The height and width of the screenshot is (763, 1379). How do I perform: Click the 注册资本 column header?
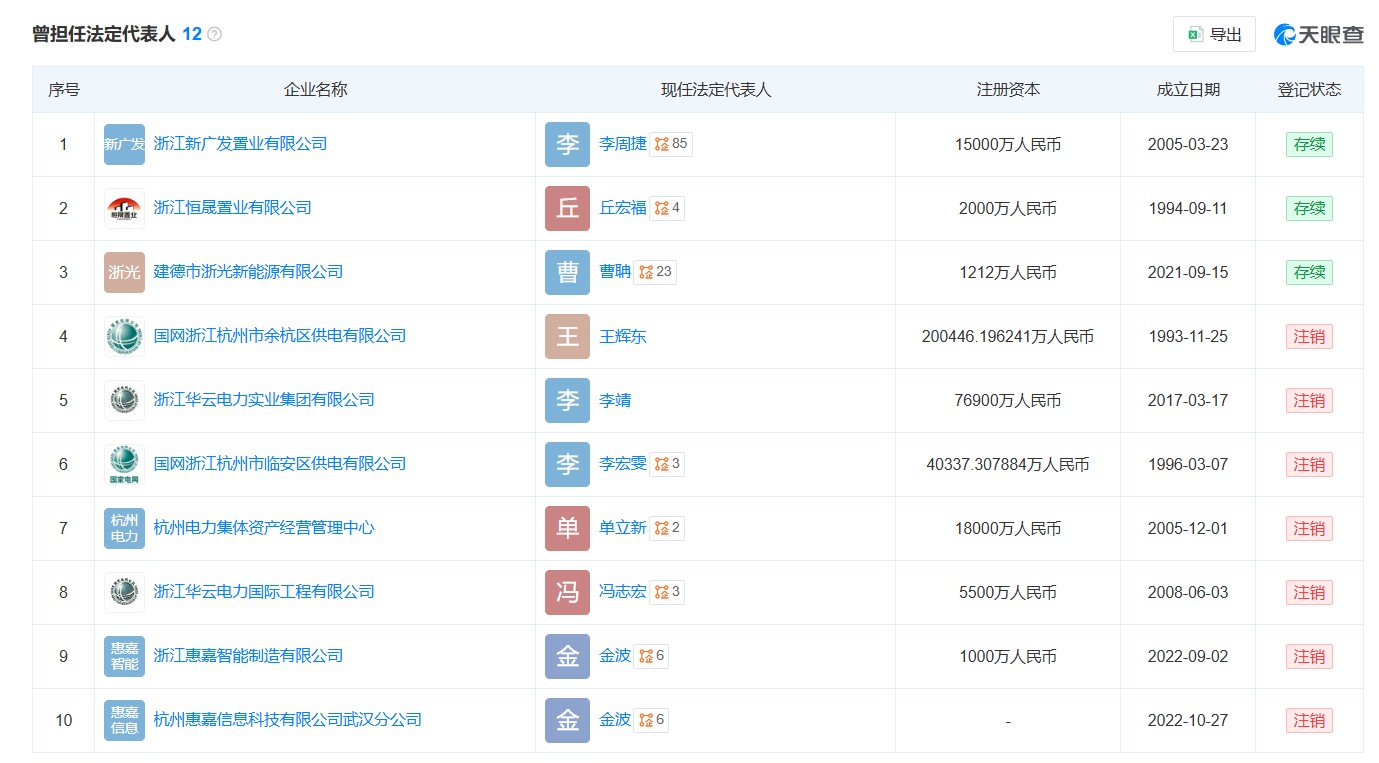pyautogui.click(x=1008, y=90)
